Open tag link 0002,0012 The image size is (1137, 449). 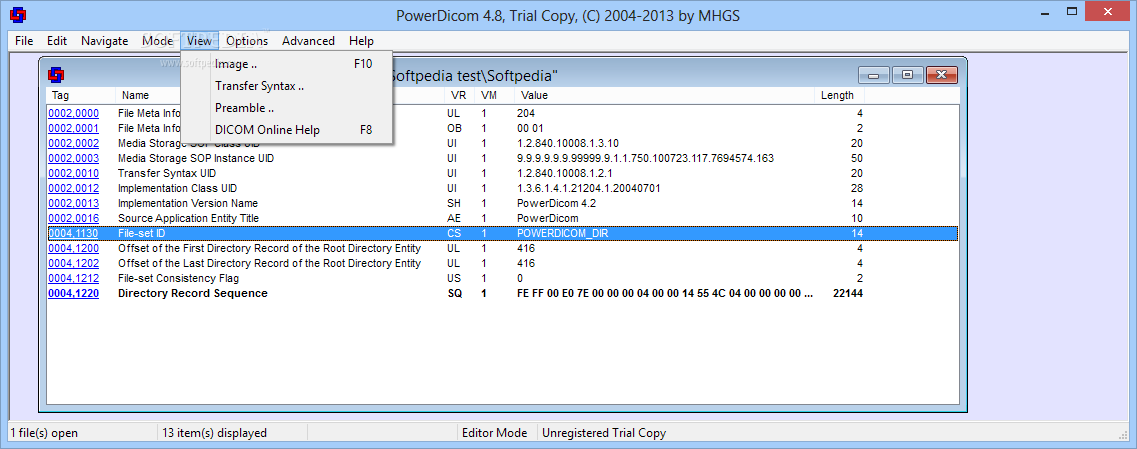coord(73,189)
